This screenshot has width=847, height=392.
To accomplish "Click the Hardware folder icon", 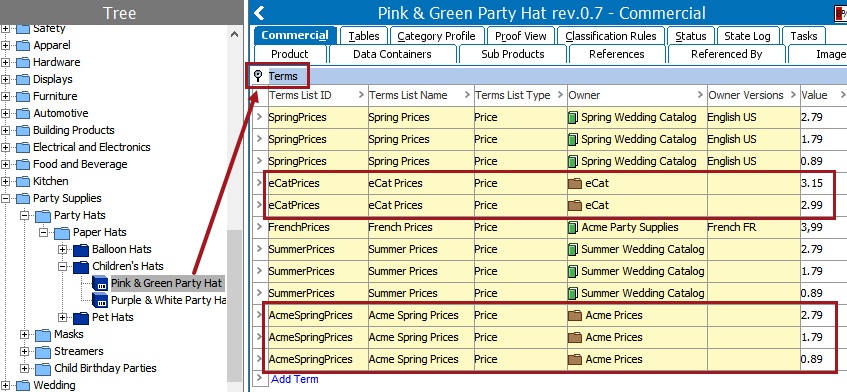I will [x=23, y=63].
